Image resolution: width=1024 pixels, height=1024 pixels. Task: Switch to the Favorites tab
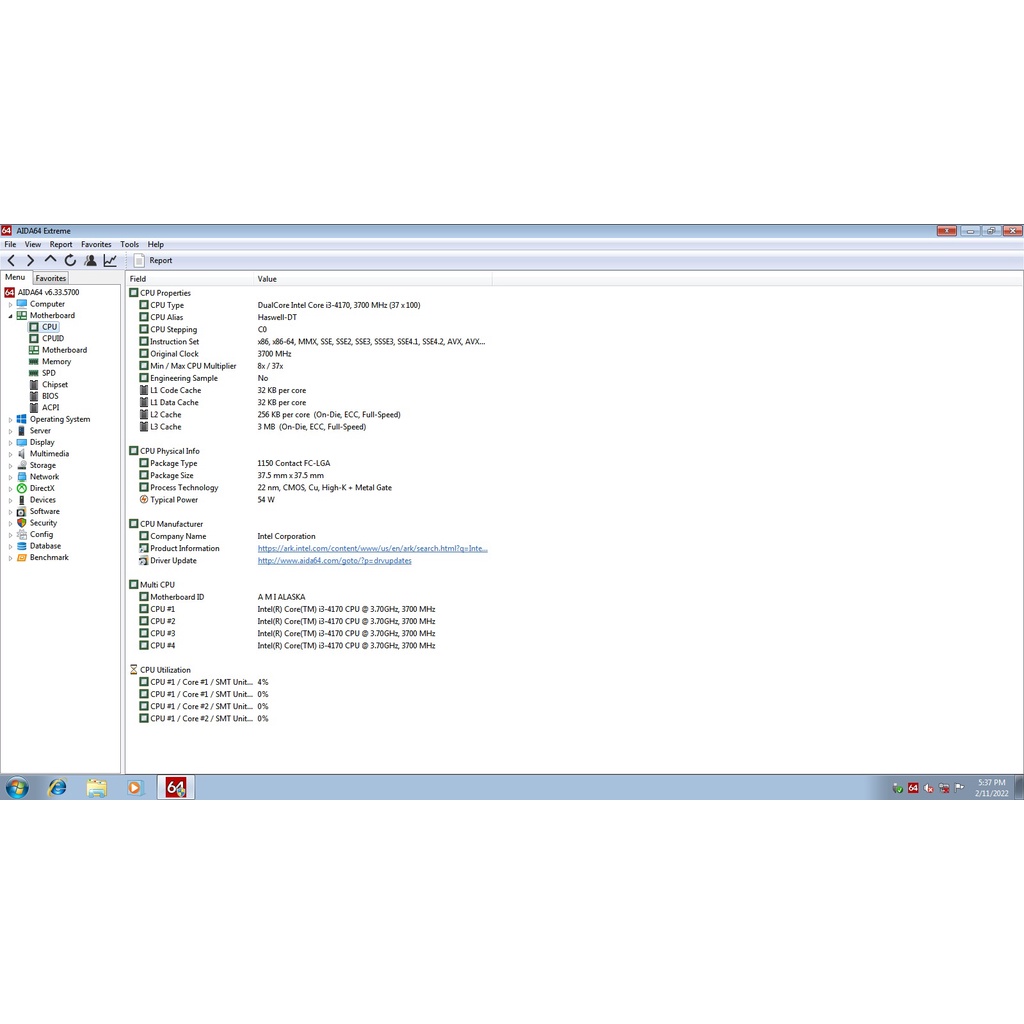pos(51,278)
